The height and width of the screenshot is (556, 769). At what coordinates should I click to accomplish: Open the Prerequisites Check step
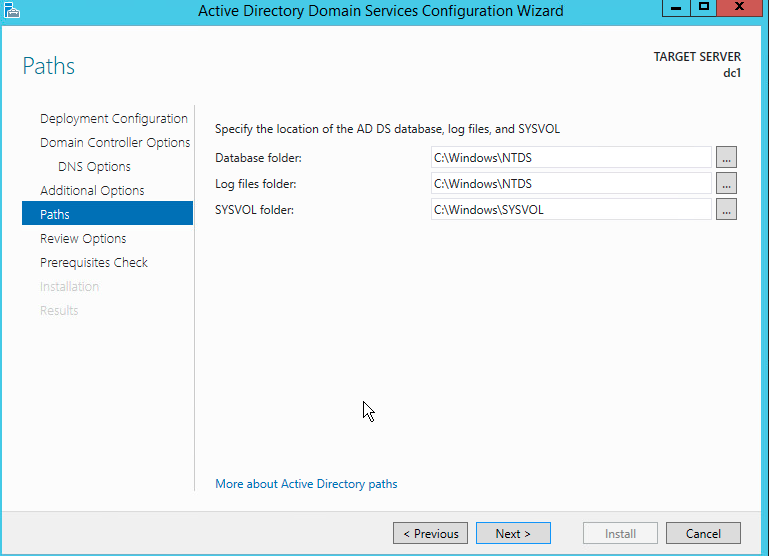pos(94,262)
